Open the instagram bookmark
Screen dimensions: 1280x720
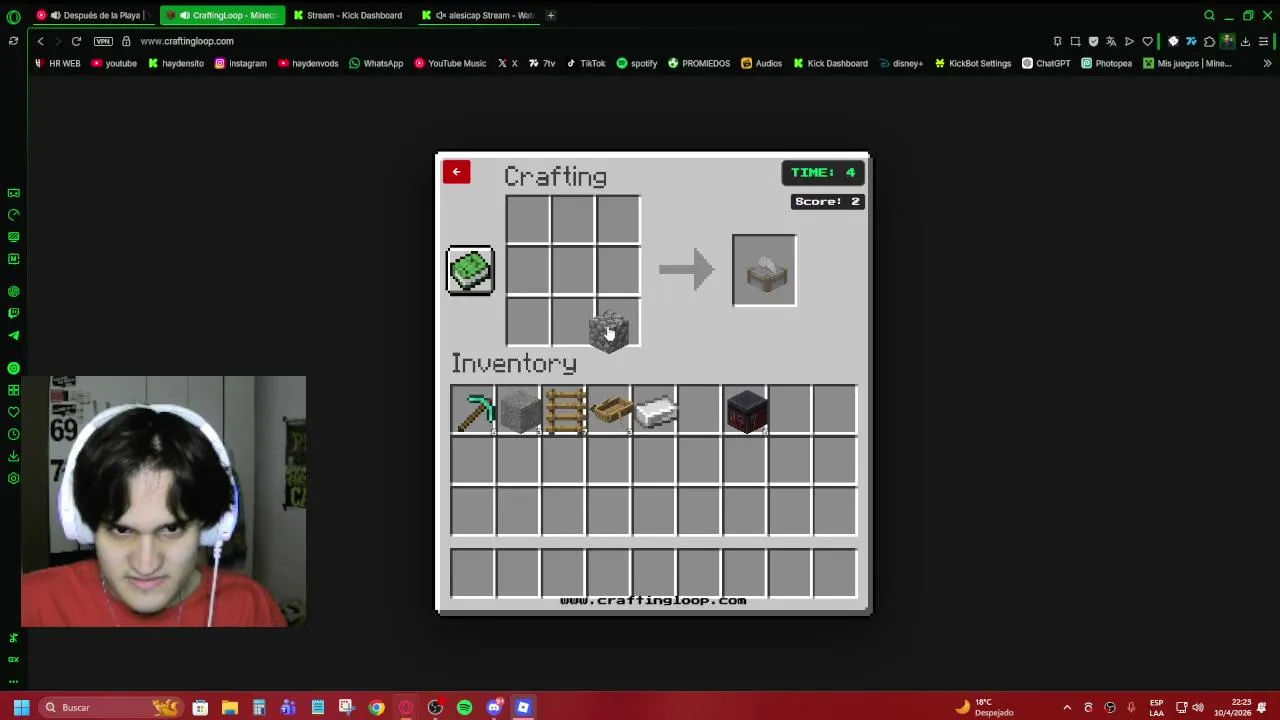tap(241, 63)
